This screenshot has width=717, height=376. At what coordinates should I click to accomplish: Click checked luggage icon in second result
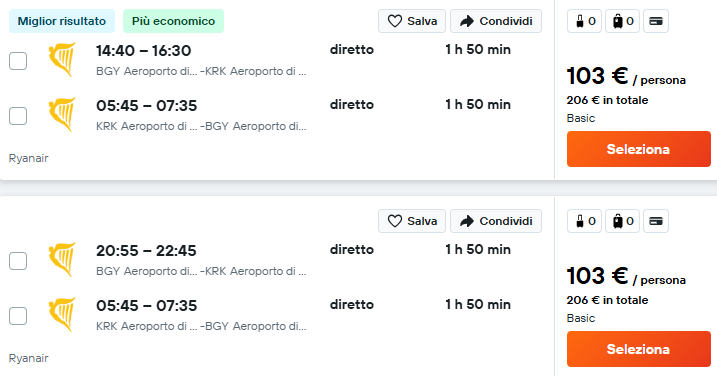pyautogui.click(x=618, y=221)
